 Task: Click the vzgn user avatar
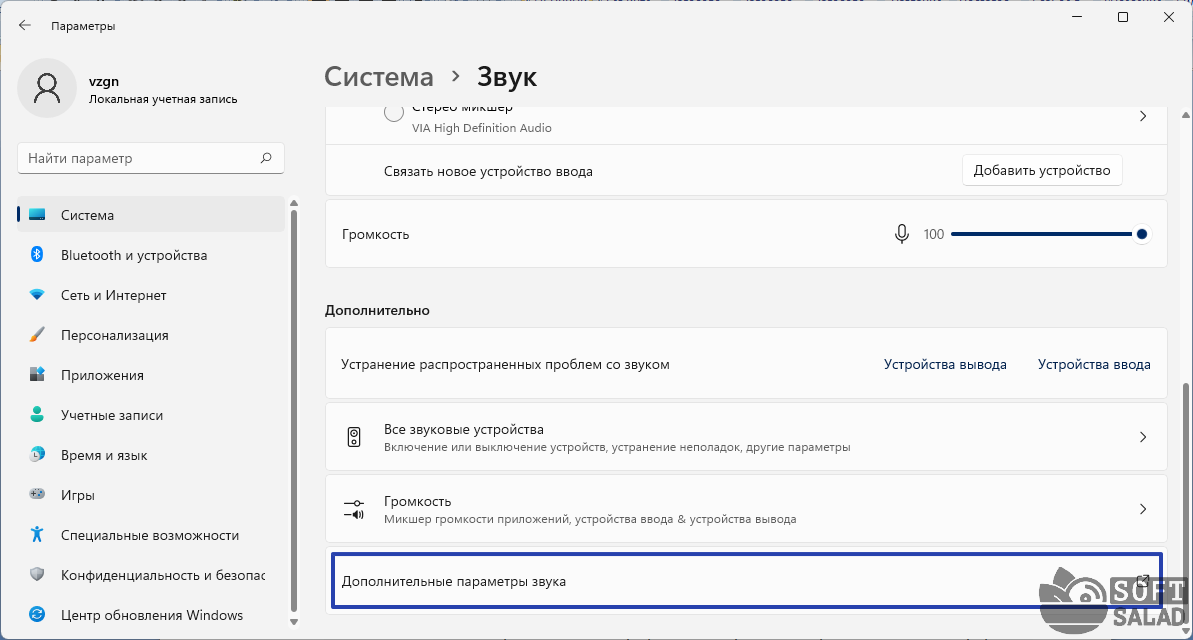click(x=47, y=88)
